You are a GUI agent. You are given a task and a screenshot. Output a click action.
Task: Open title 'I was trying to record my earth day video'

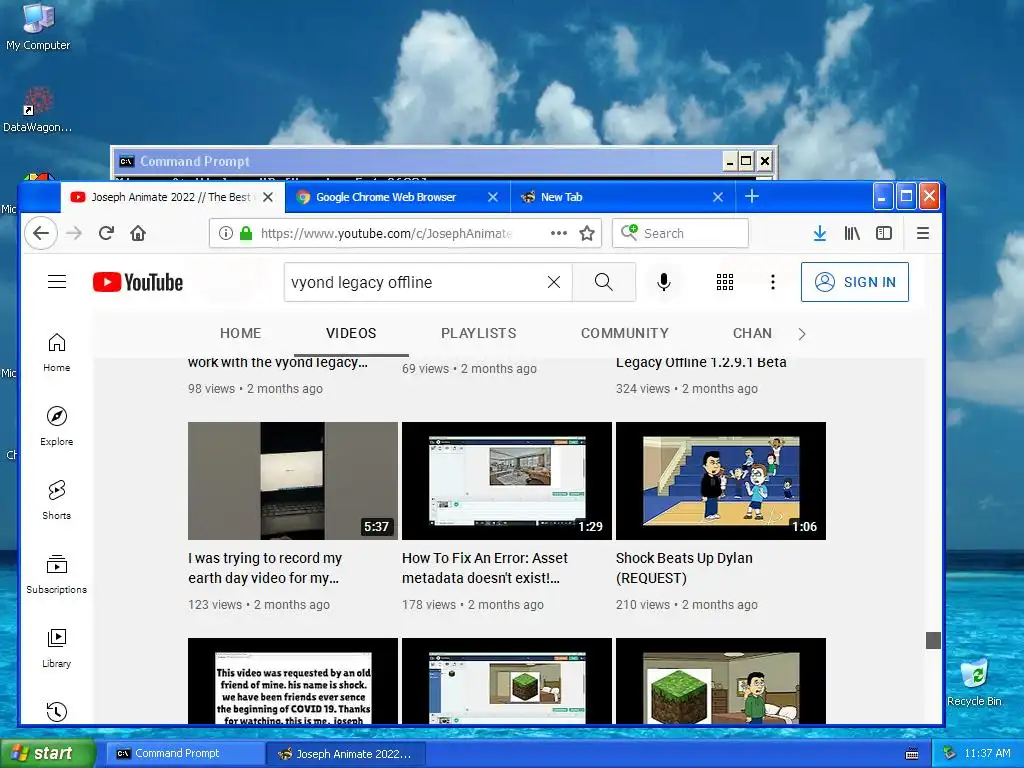[x=264, y=568]
